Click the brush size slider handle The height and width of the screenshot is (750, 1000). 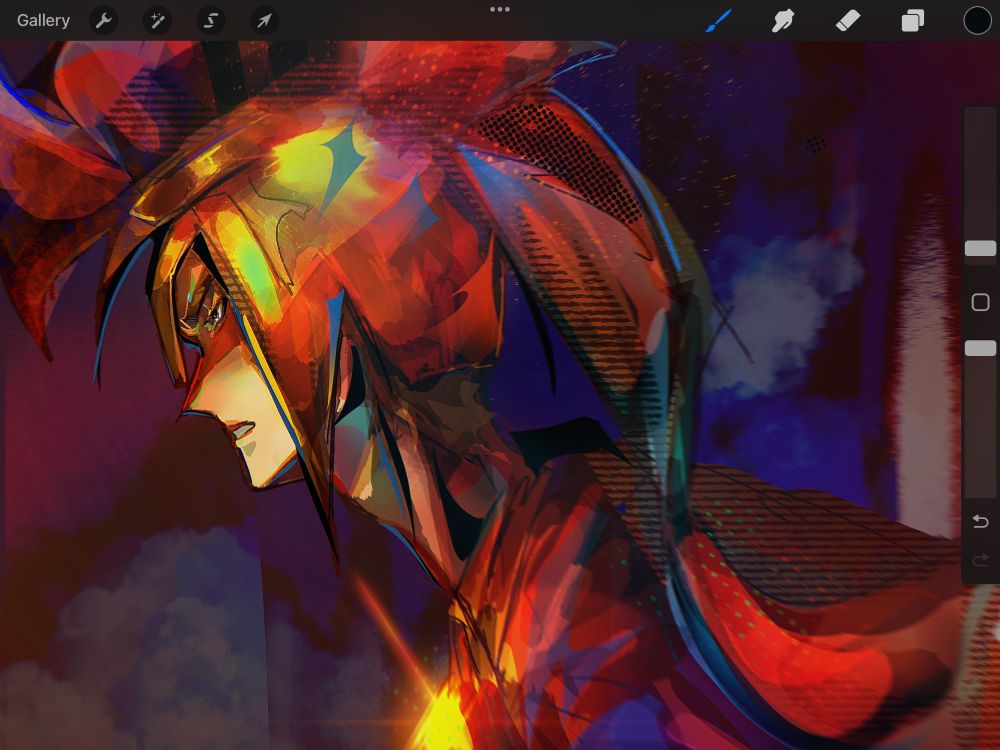tap(980, 248)
